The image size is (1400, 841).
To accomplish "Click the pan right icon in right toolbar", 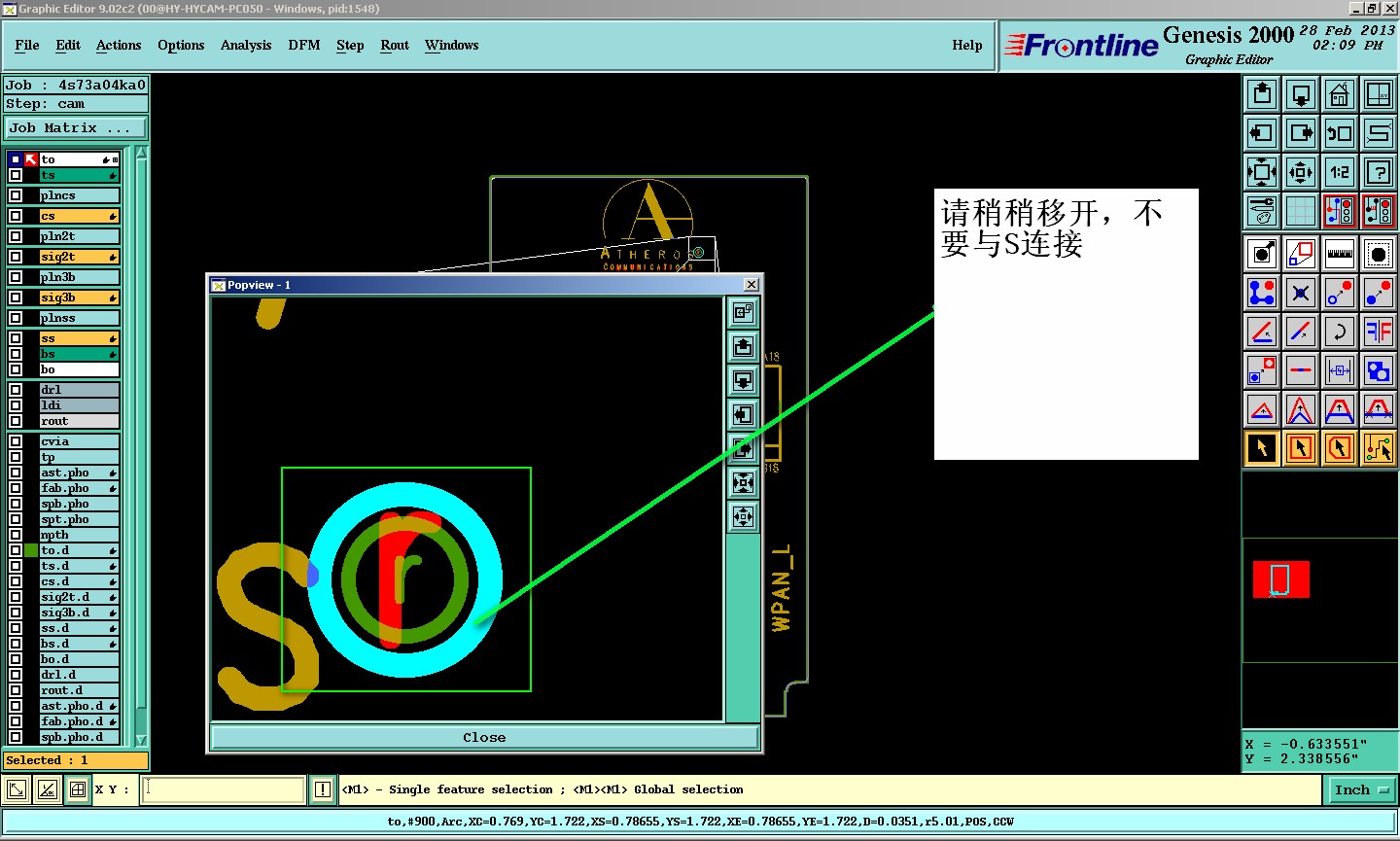I will pos(1301,133).
